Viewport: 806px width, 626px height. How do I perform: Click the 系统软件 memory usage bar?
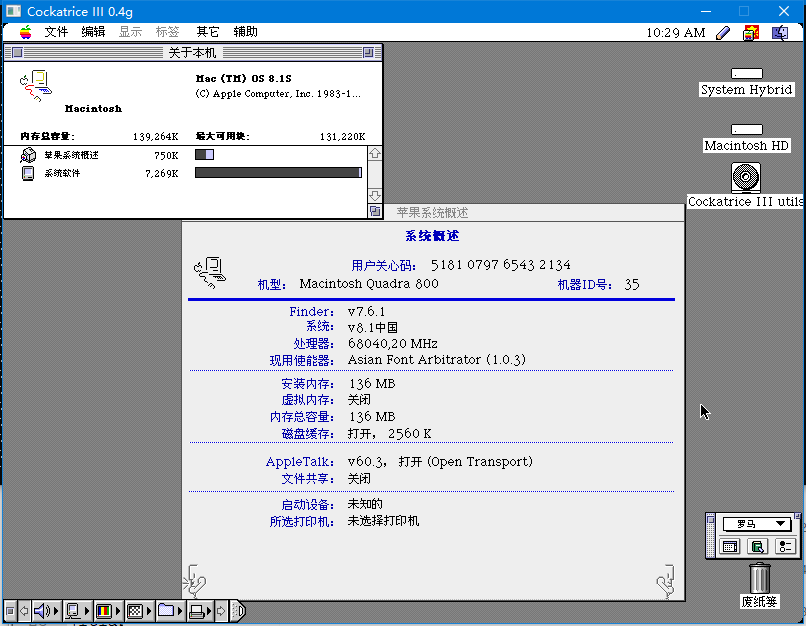[278, 173]
